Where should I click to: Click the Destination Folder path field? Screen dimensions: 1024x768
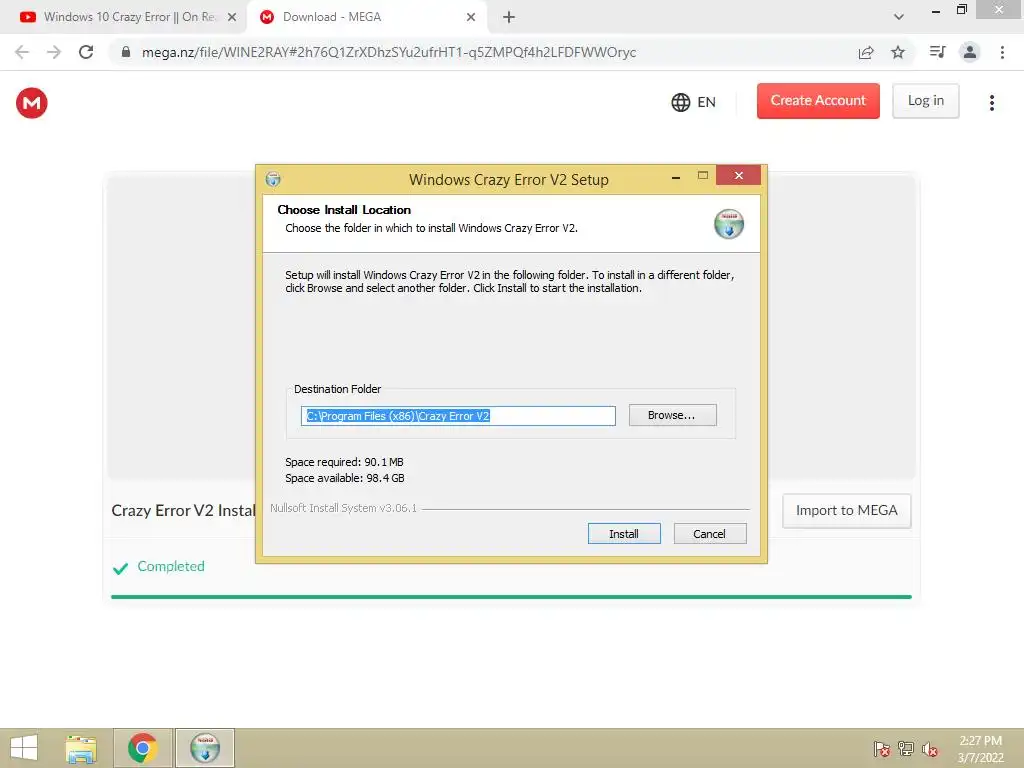click(x=458, y=416)
